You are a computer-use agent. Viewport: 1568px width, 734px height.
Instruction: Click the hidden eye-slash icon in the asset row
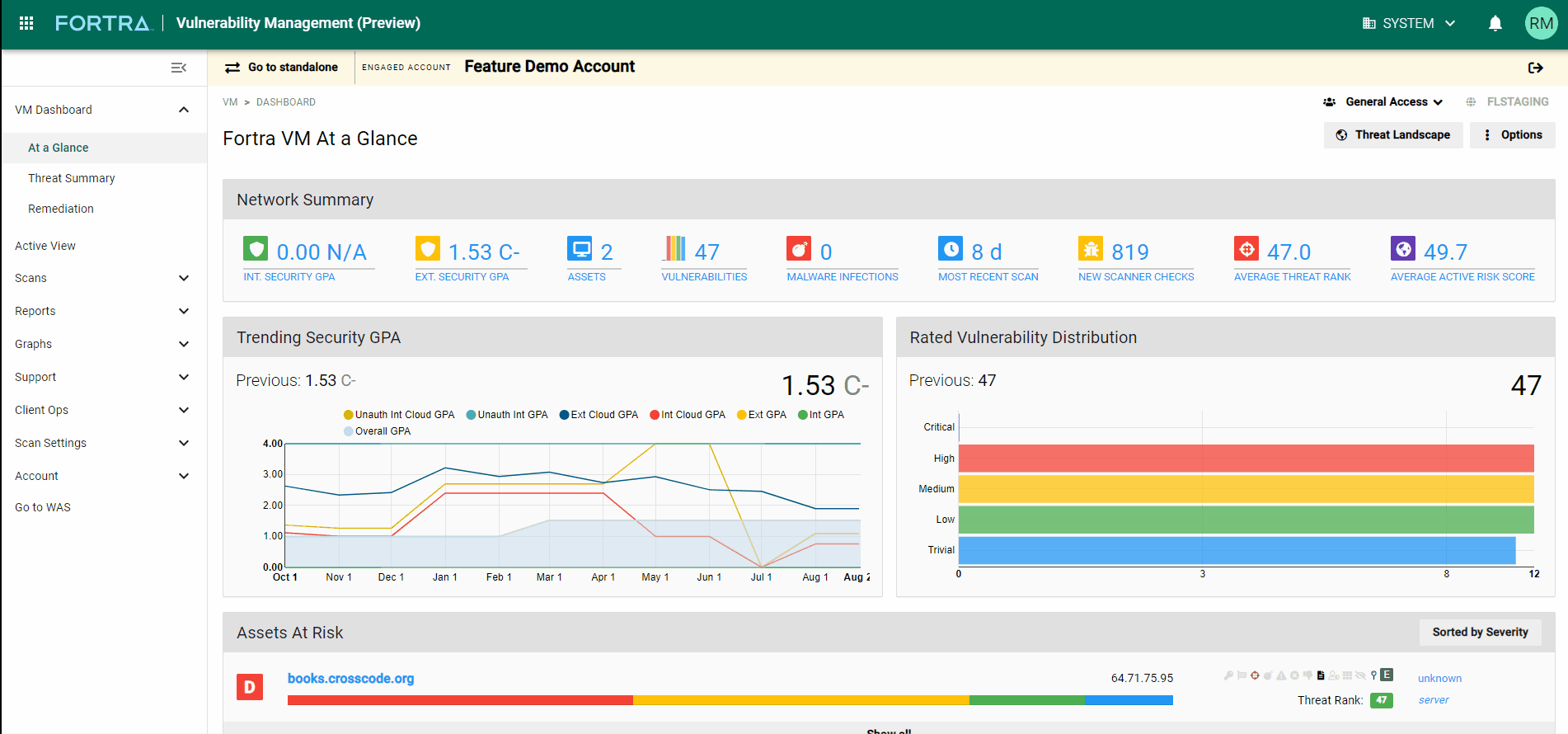pyautogui.click(x=1360, y=675)
